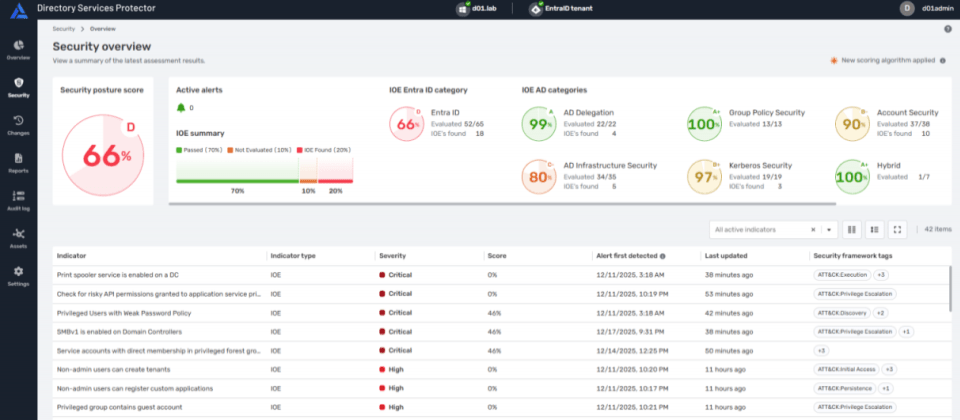Open the Overview page in sidebar

[18, 50]
